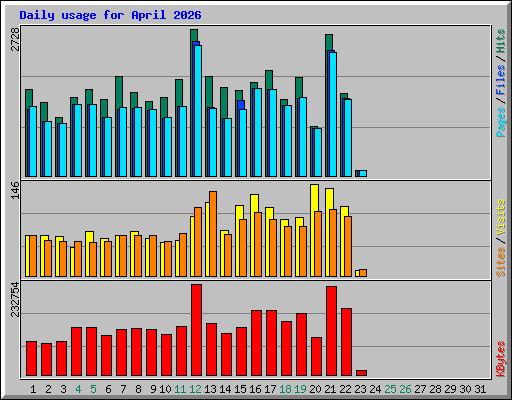Viewport: 512px width, 400px height.
Task: Click the orange sites bar for day 13
Action: [x=213, y=234]
